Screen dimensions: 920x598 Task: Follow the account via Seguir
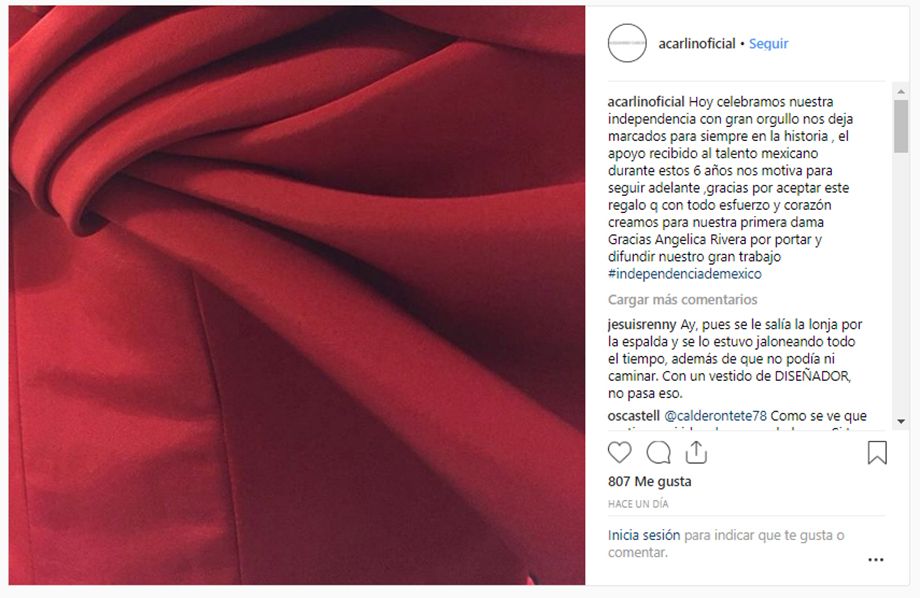pyautogui.click(x=769, y=43)
